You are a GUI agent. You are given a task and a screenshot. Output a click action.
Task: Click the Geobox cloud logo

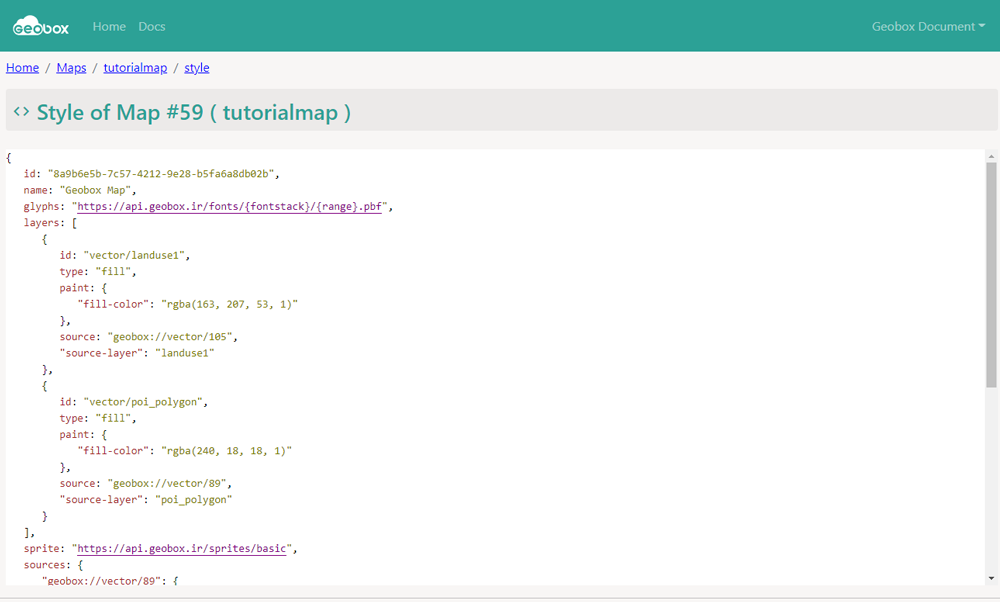[40, 26]
